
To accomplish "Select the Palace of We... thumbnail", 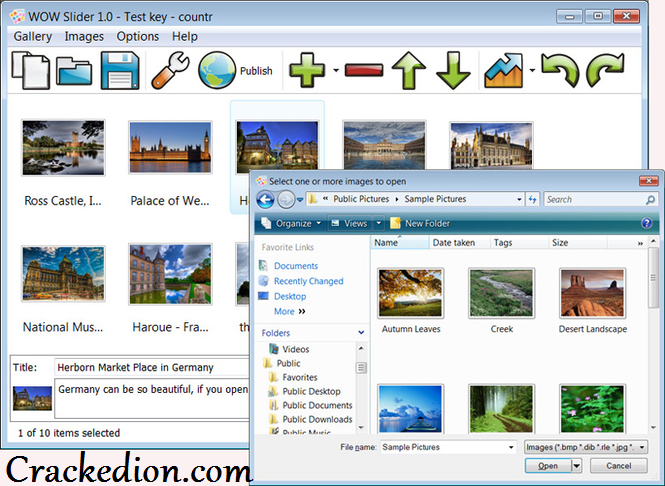I will click(x=170, y=148).
